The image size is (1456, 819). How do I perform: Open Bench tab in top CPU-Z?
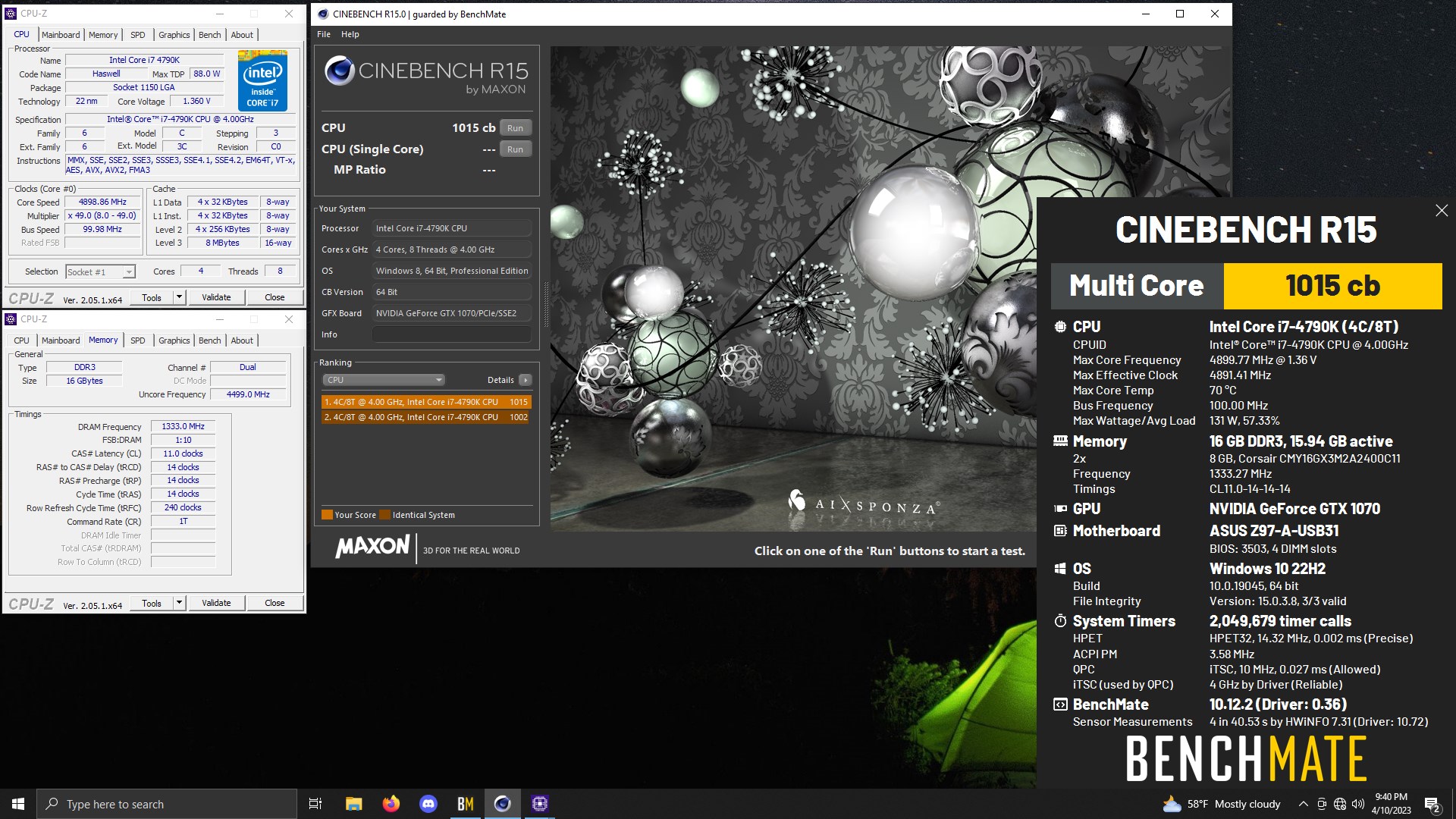[x=210, y=35]
